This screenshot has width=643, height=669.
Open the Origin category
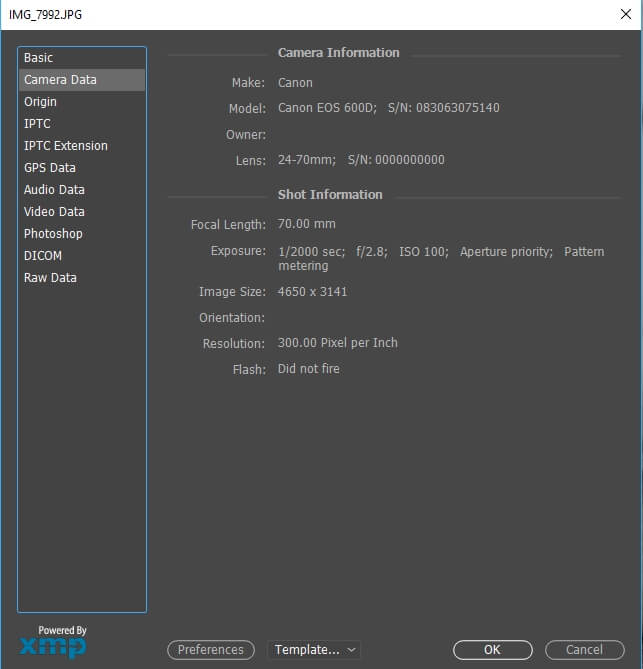[x=82, y=102]
